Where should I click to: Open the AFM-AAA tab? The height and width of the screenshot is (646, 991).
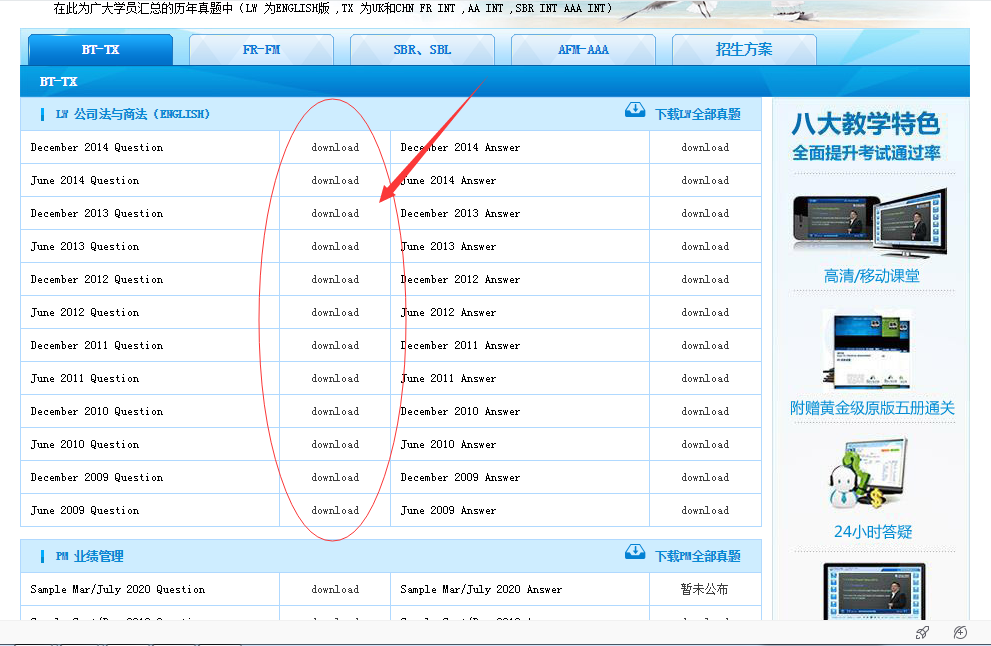(583, 49)
